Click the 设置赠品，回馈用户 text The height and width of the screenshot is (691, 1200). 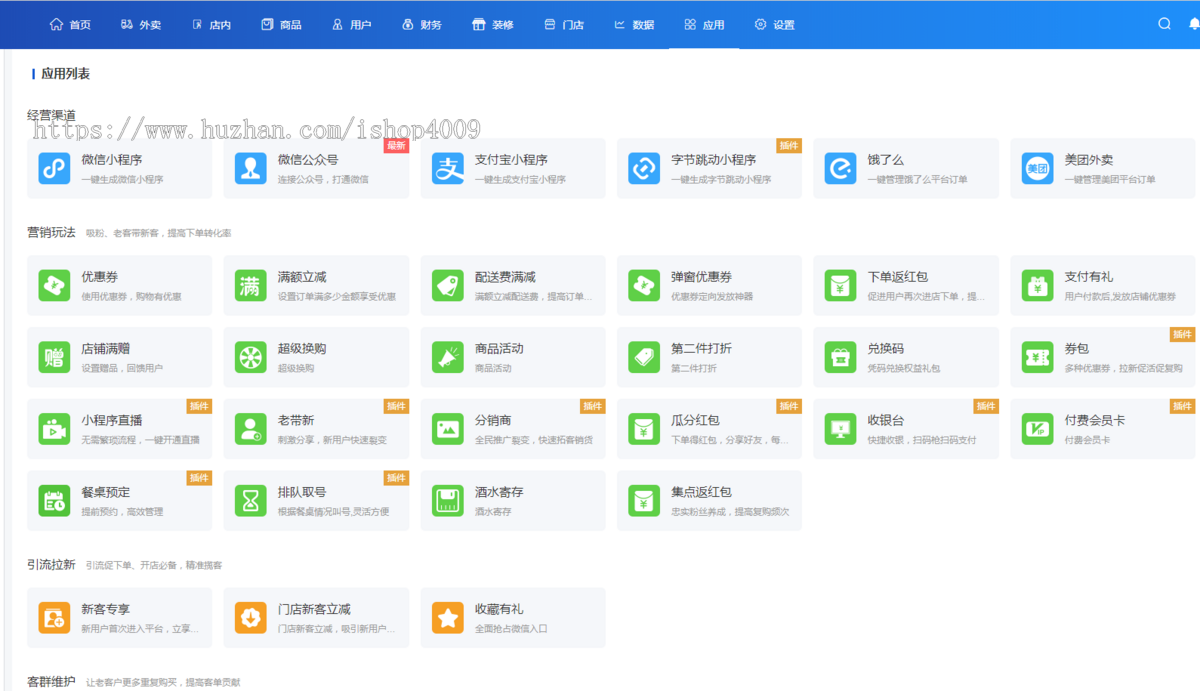point(122,369)
